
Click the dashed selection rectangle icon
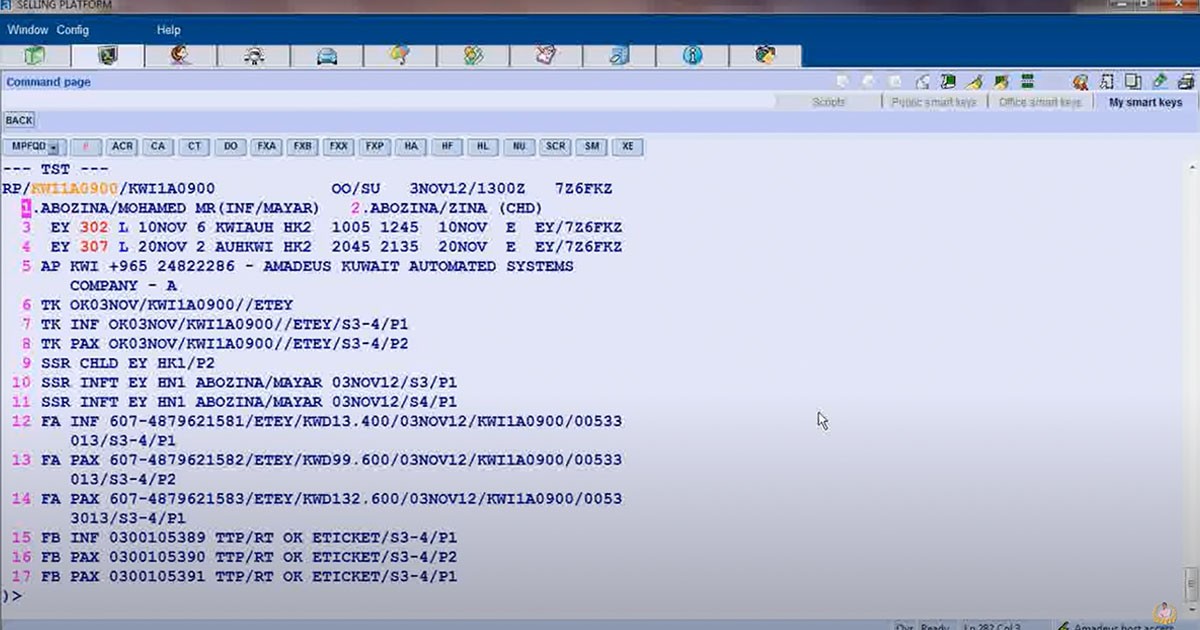pyautogui.click(x=1107, y=82)
